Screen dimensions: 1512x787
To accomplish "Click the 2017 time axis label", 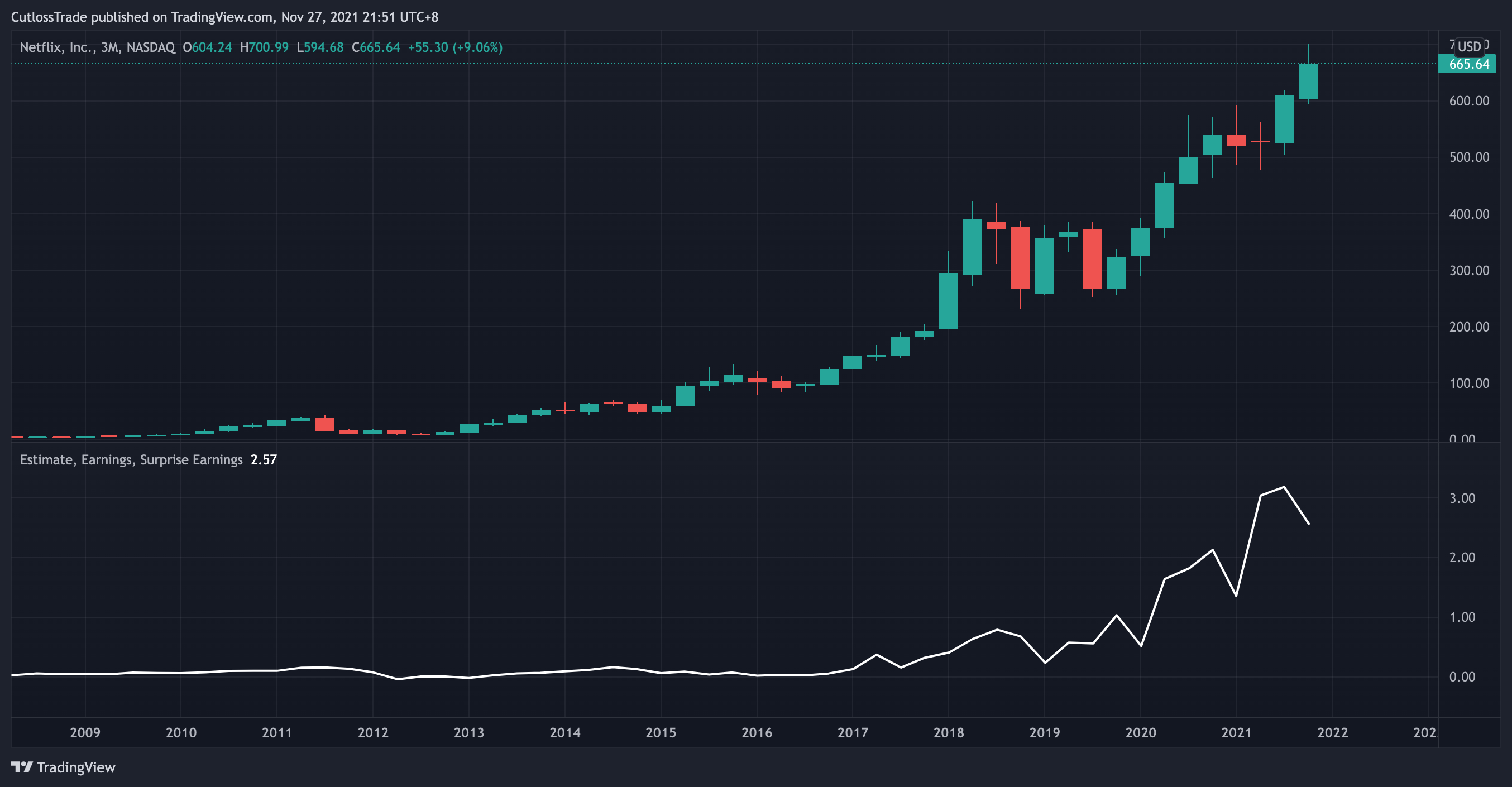I will point(853,732).
